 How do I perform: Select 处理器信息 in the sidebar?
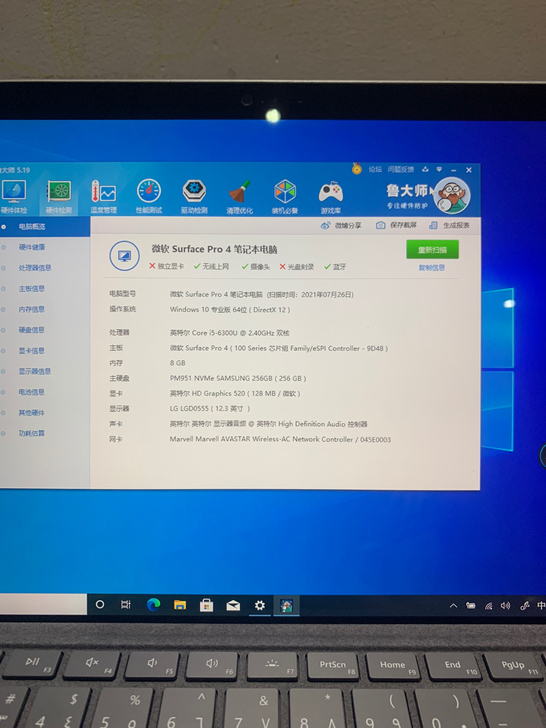click(x=35, y=268)
